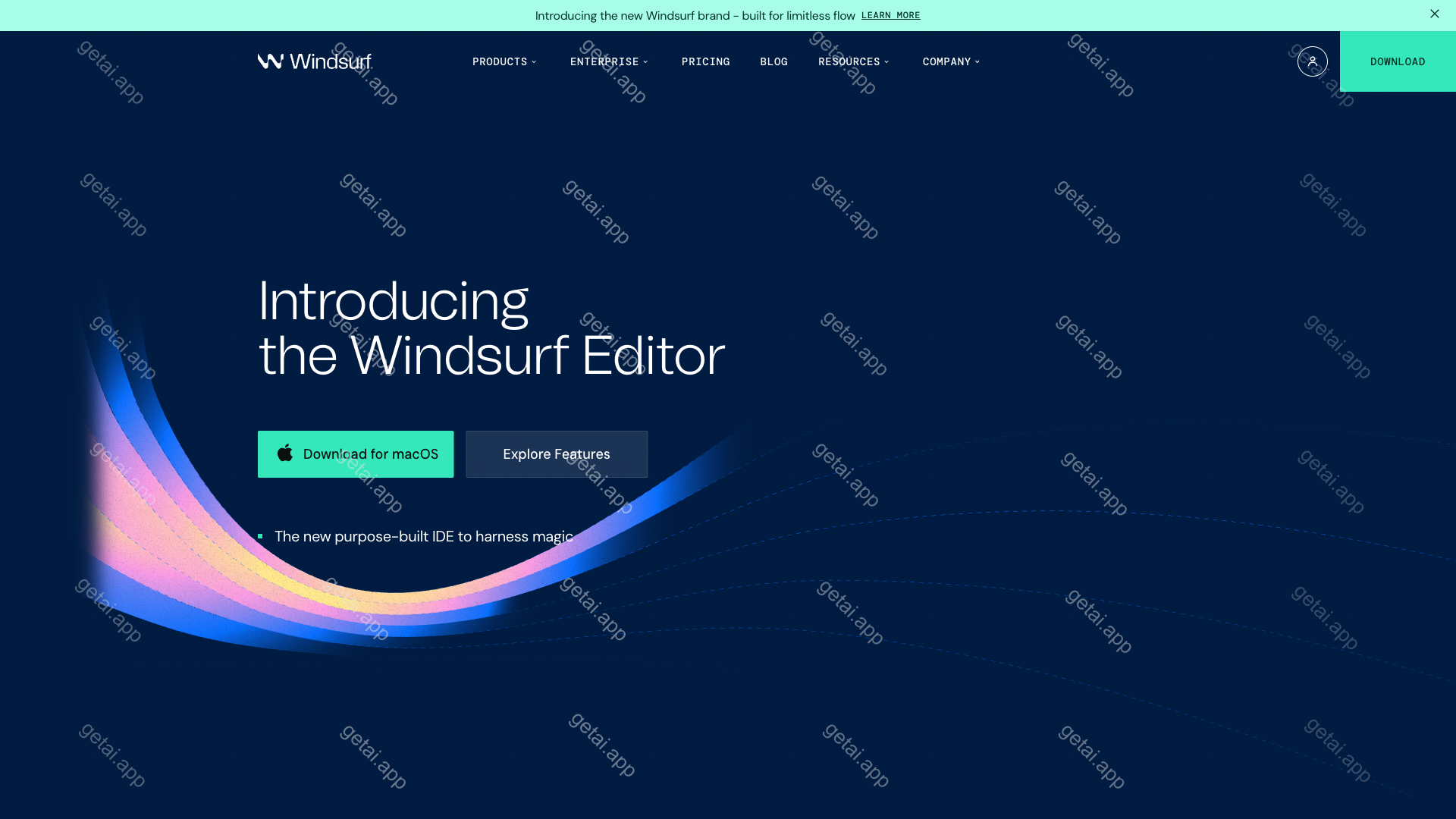Expand the Company dropdown menu

951,61
